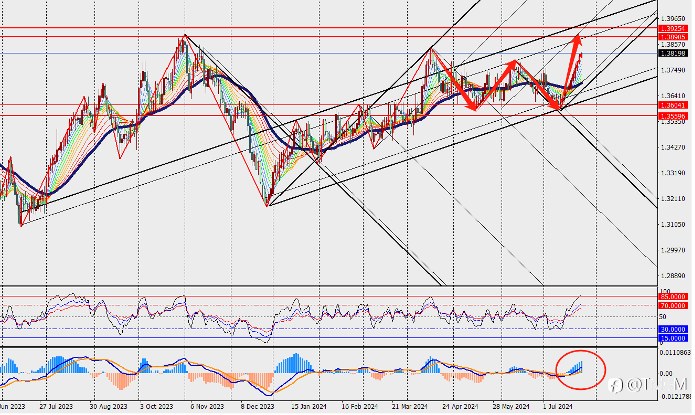This screenshot has height=415, width=695.
Task: Click the 1.39650 price axis value
Action: click(x=673, y=19)
